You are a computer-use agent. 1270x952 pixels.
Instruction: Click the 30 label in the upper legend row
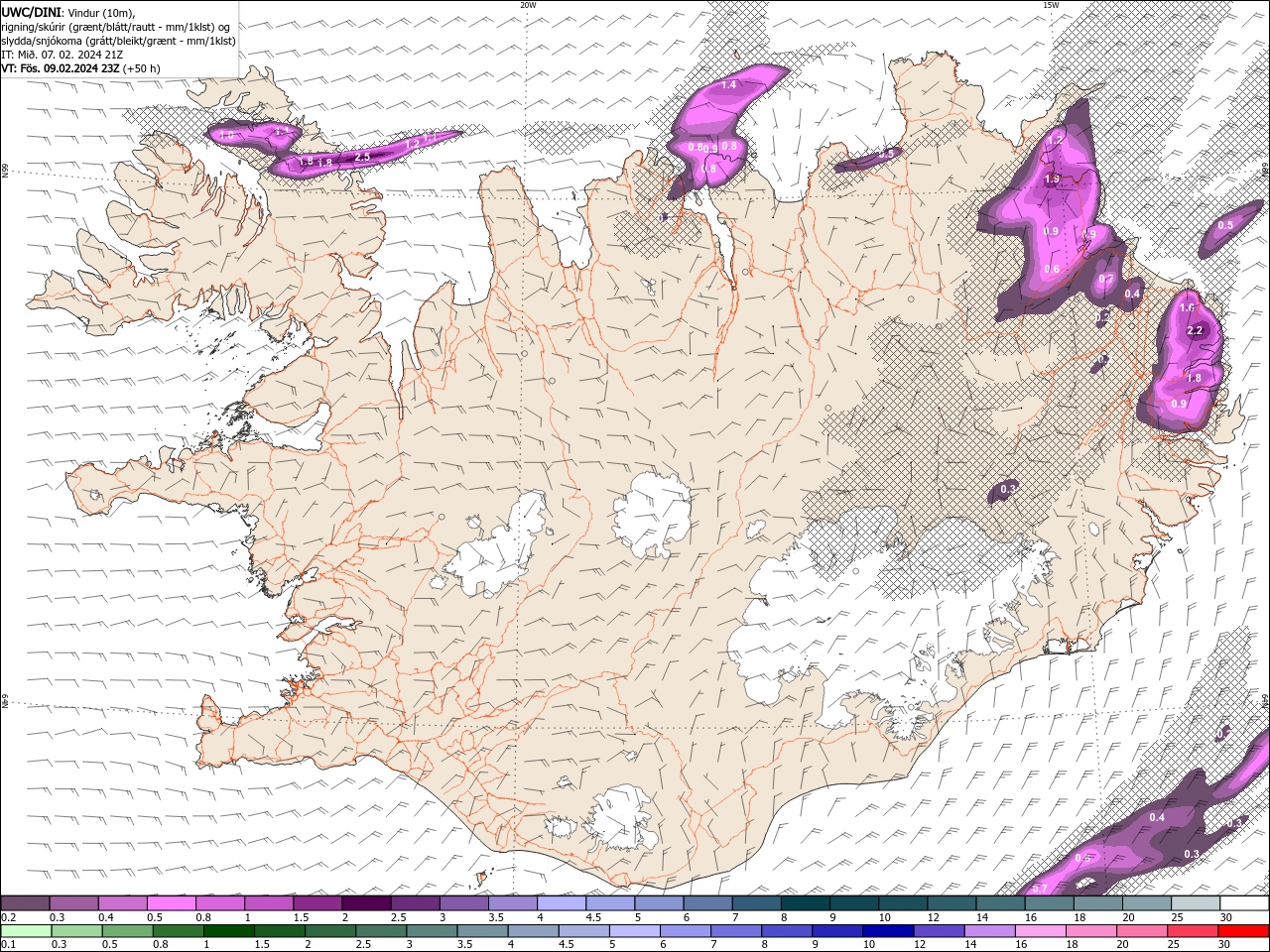1226,917
